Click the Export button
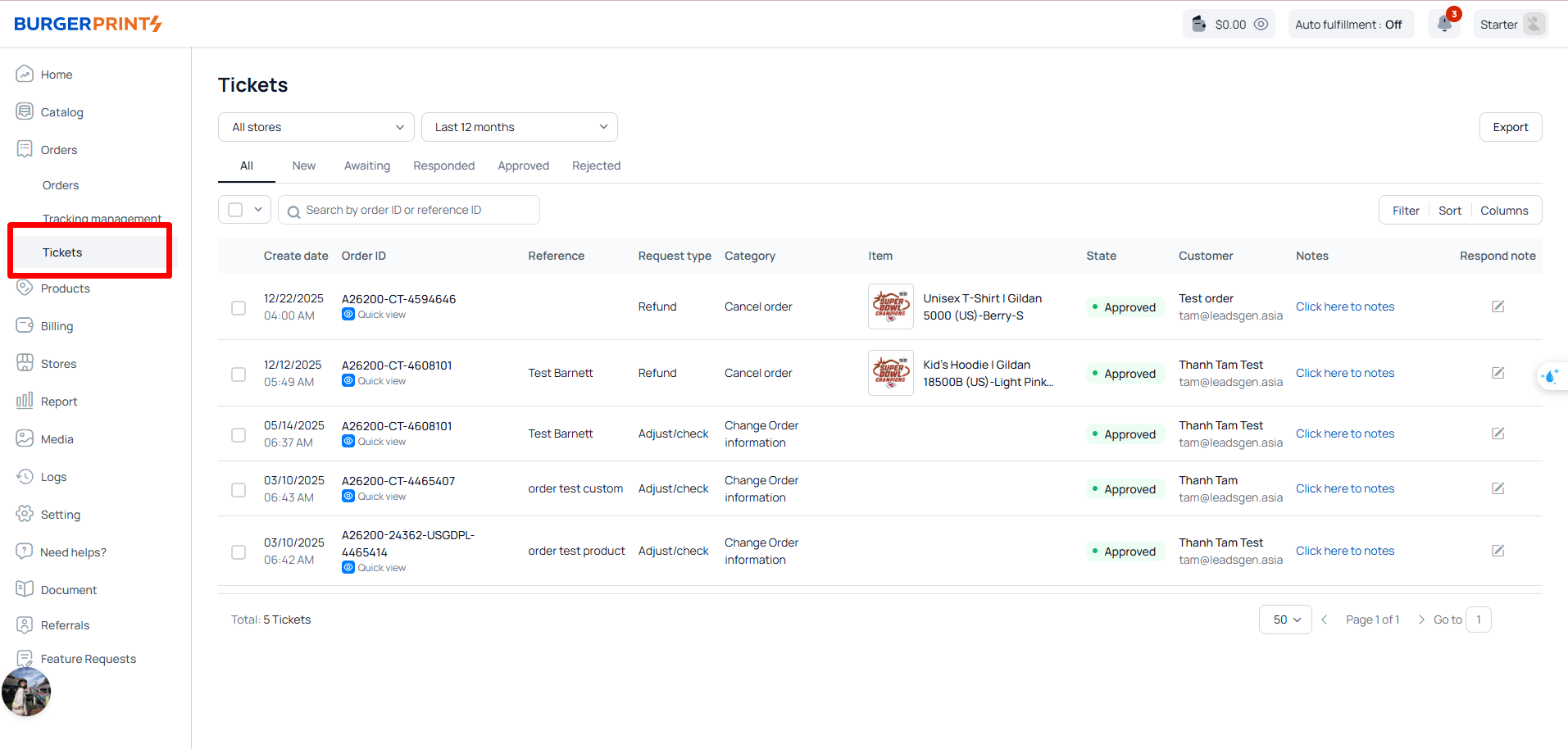The height and width of the screenshot is (749, 1568). click(1510, 127)
